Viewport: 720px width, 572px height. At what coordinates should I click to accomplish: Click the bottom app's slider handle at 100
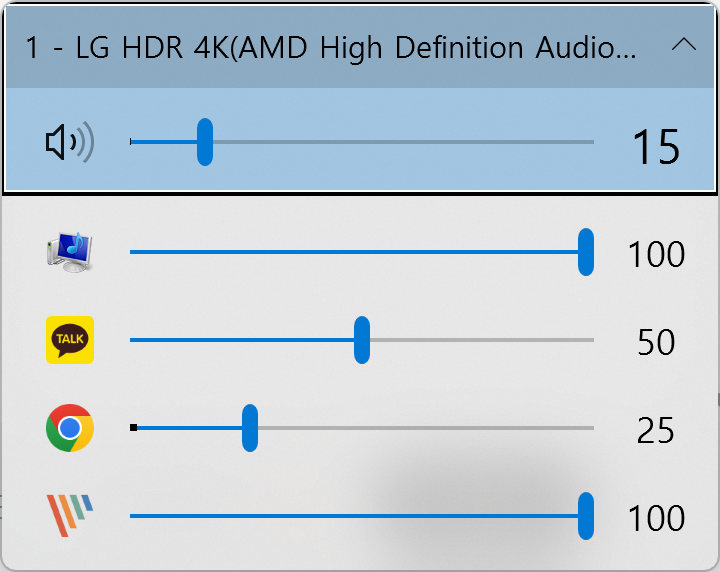[586, 516]
